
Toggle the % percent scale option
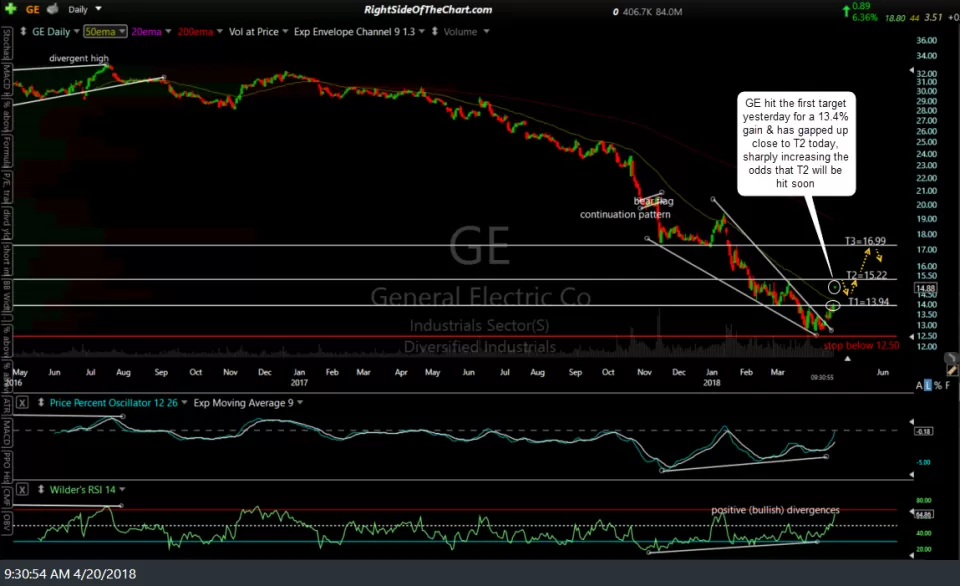coord(938,385)
